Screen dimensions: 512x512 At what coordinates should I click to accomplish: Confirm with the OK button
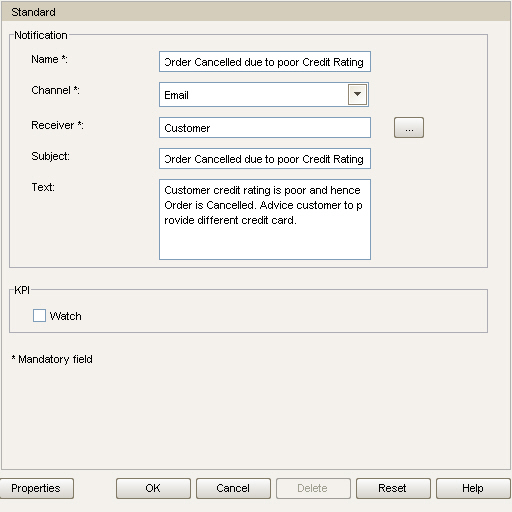pos(153,488)
